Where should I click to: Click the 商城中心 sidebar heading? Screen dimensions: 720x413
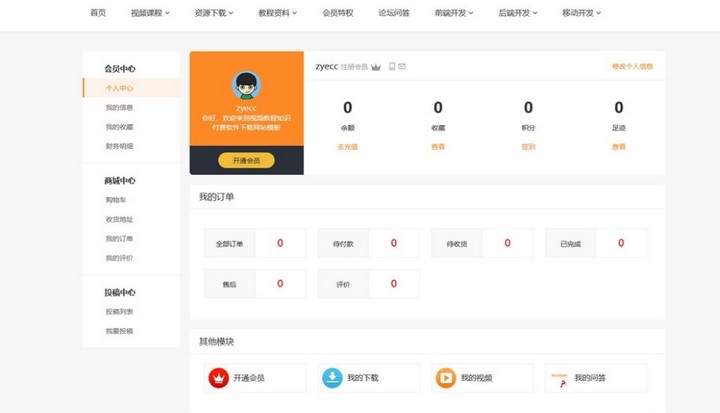120,181
